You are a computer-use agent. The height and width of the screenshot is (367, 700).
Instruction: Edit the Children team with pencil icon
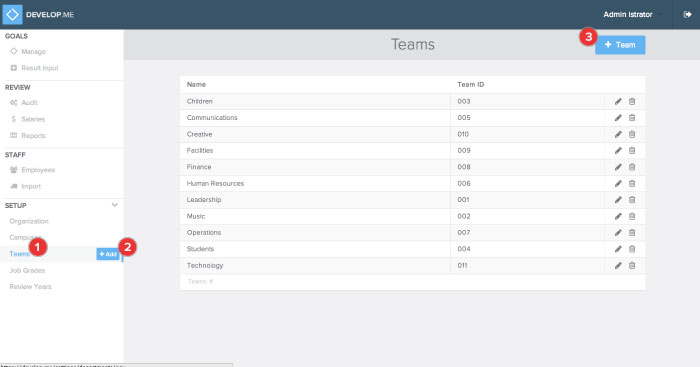click(x=618, y=101)
